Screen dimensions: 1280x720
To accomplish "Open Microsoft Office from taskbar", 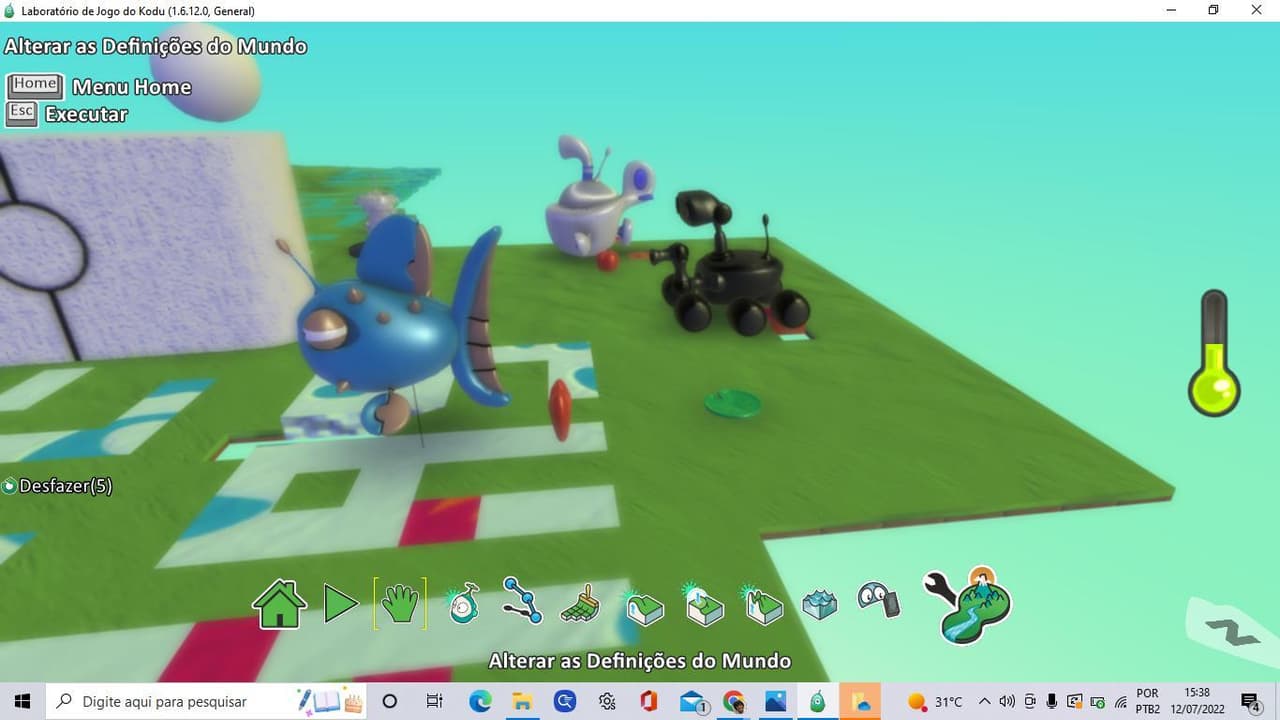I will point(649,701).
